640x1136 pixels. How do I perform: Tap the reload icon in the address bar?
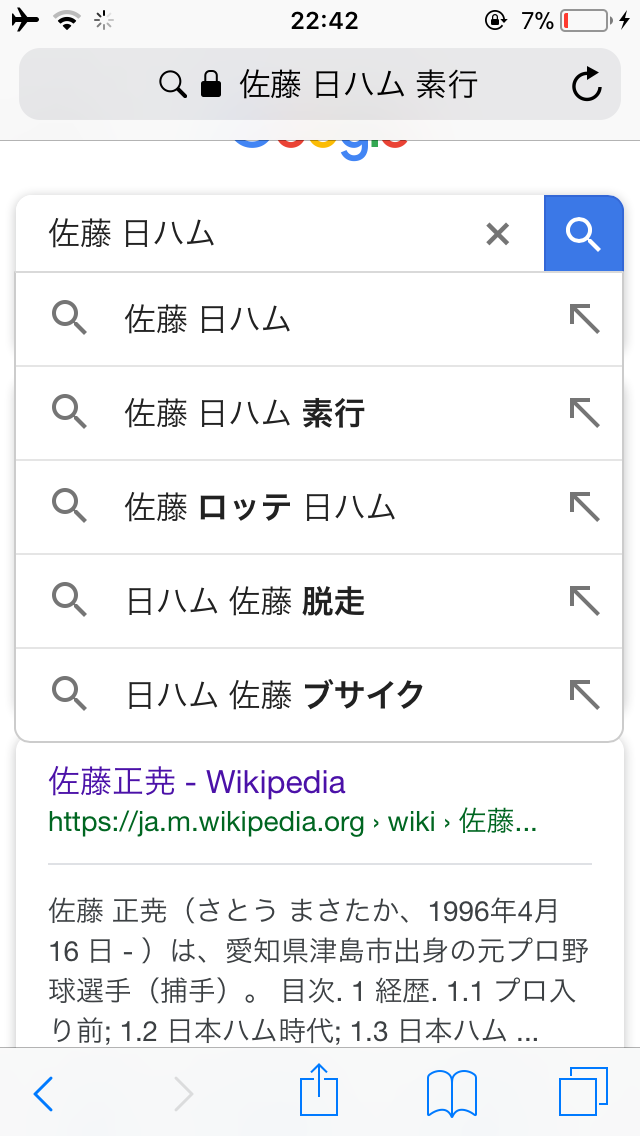585,84
